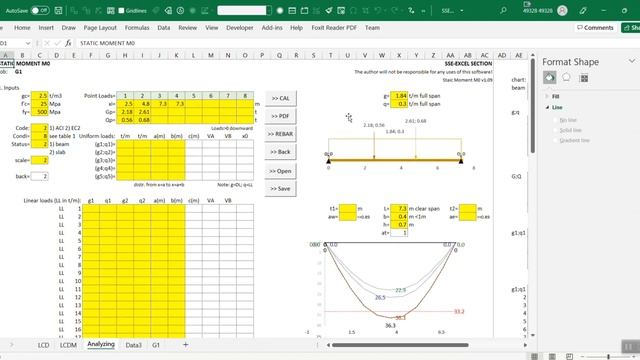Open the Home ribbon tab
640x360 pixels.
point(22,28)
